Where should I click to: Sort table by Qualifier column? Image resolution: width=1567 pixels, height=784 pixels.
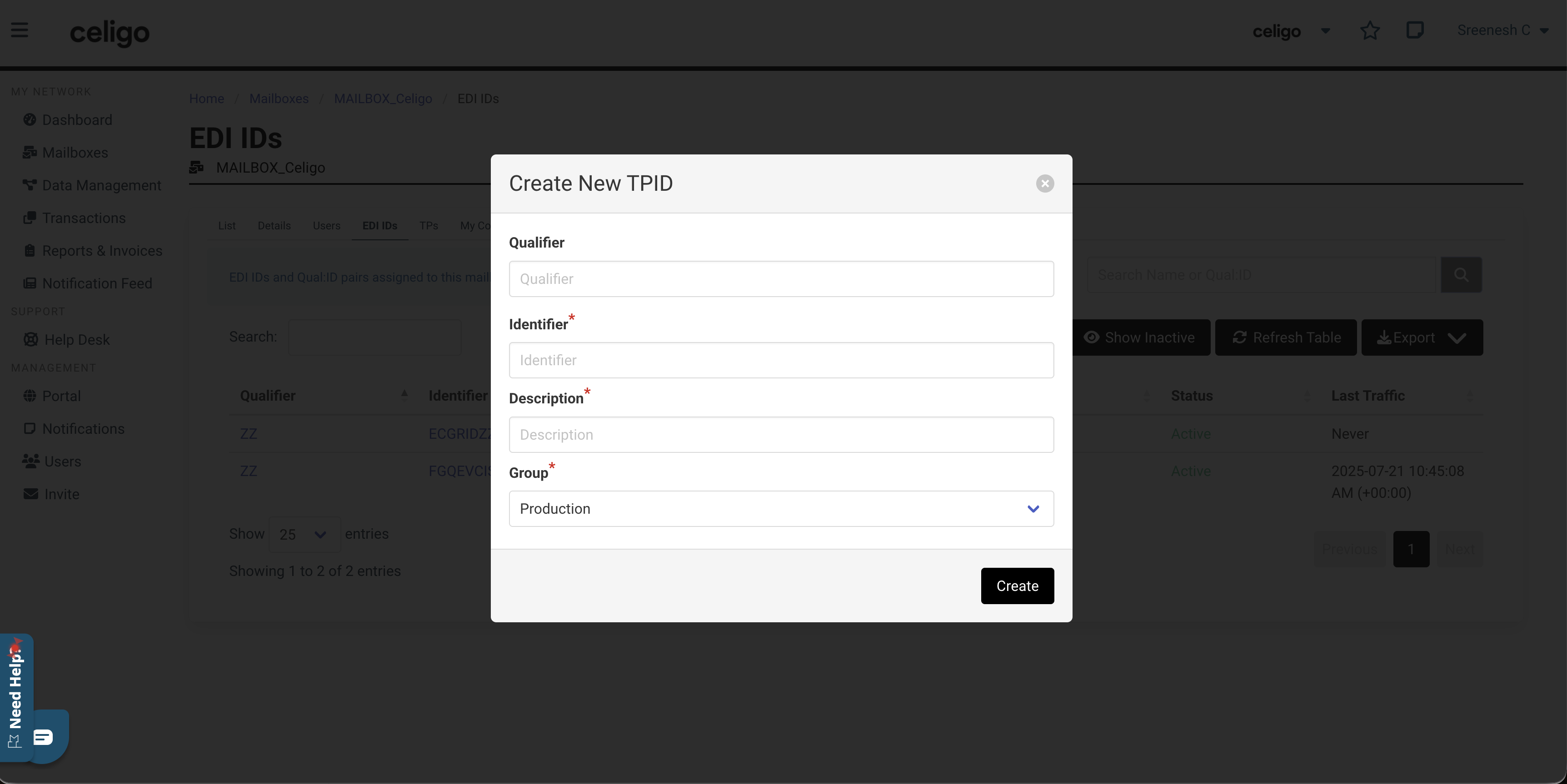click(323, 395)
